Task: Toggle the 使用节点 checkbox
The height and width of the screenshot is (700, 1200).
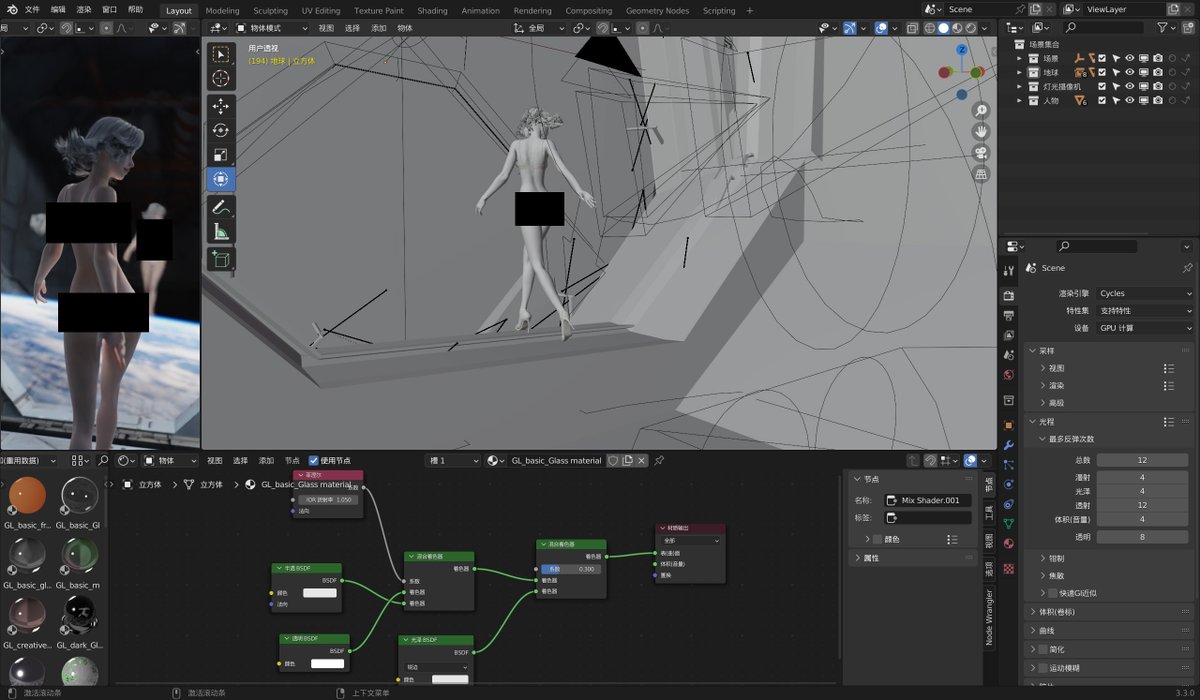Action: (314, 460)
